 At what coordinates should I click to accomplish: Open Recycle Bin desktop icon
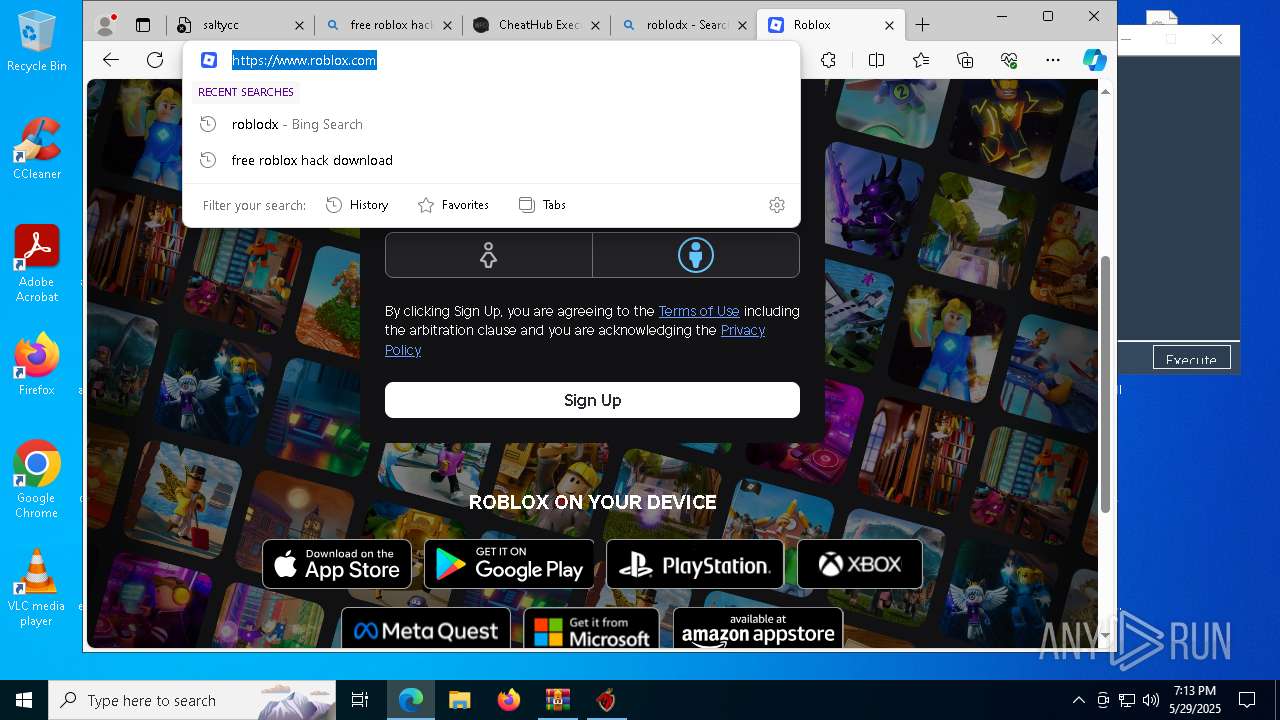pos(37,42)
